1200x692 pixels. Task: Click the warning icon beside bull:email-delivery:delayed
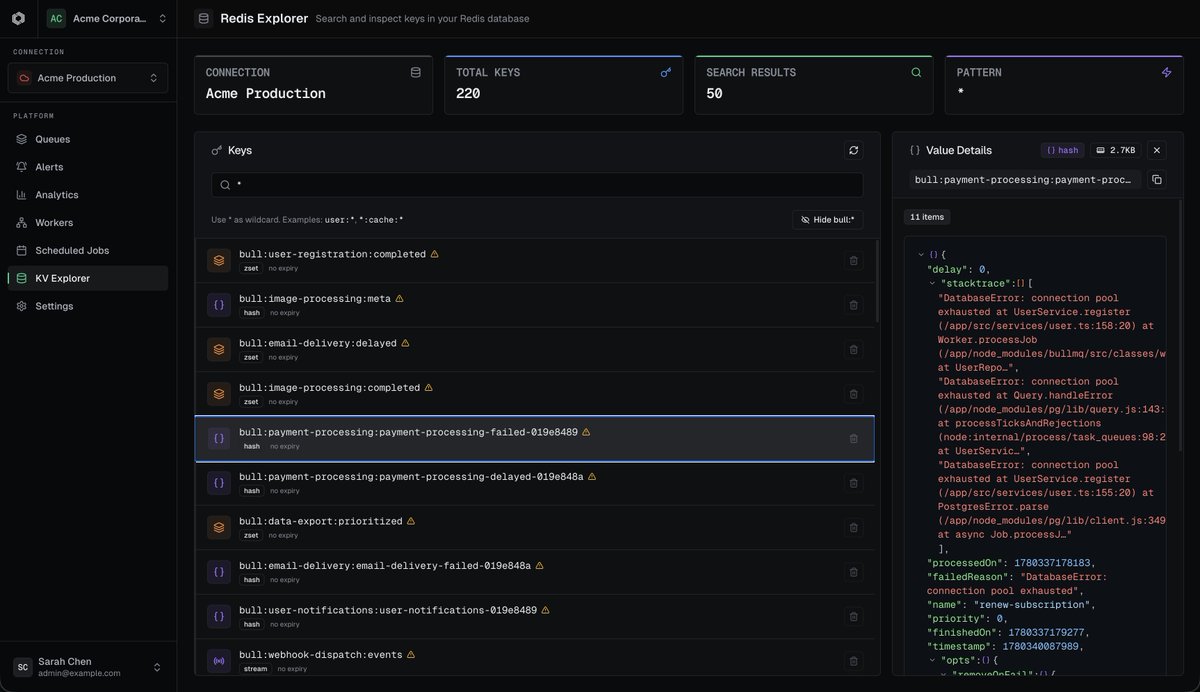(405, 343)
